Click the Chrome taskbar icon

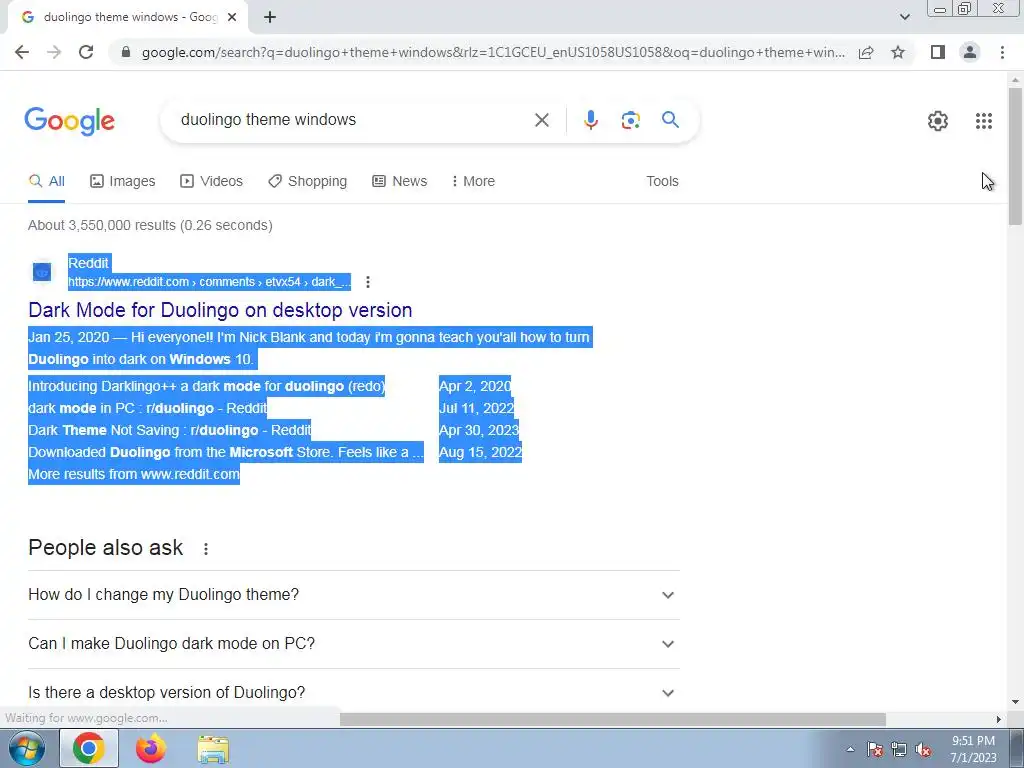pos(89,748)
